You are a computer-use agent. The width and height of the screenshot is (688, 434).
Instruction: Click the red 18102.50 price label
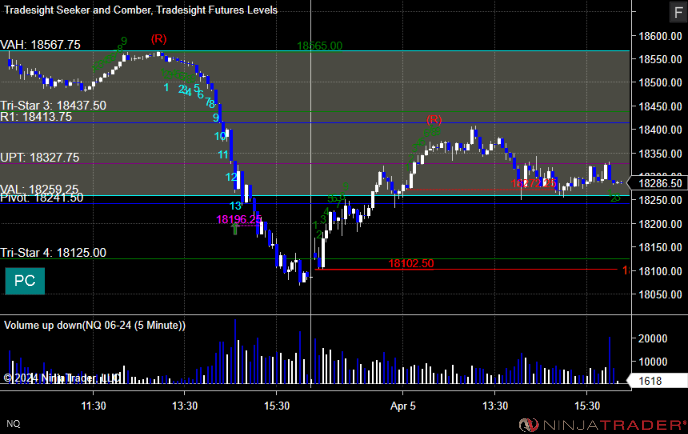pyautogui.click(x=411, y=263)
